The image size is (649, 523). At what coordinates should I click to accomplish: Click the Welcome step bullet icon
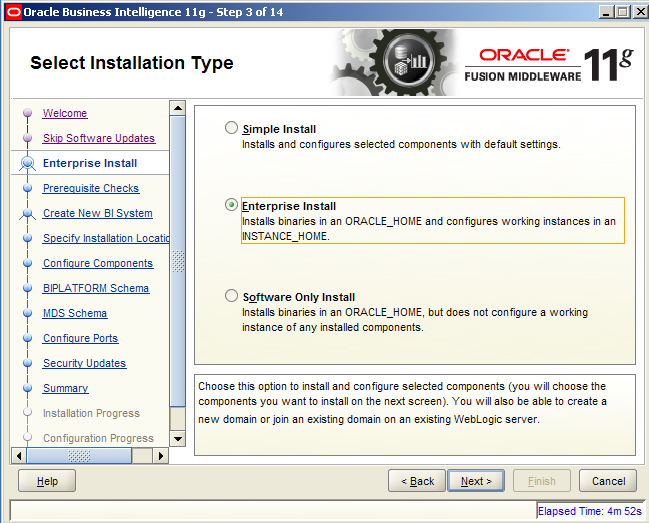[28, 113]
